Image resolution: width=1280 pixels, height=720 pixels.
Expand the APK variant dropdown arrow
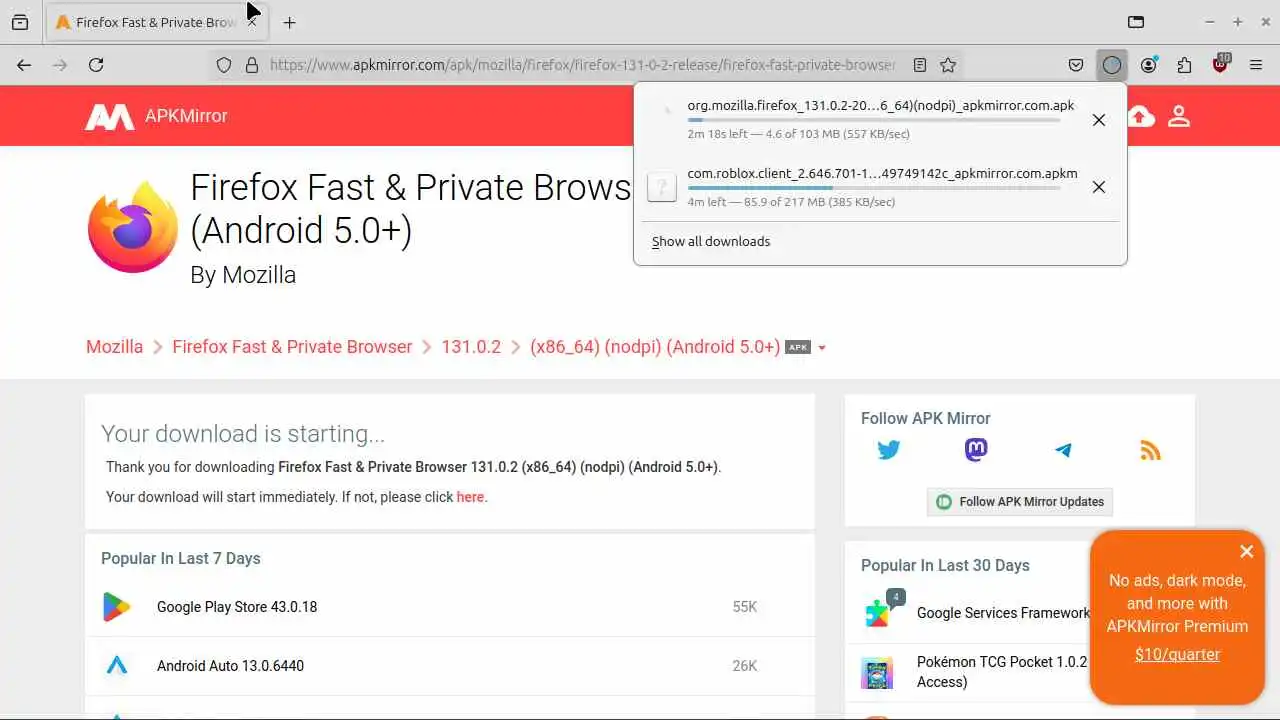pyautogui.click(x=822, y=348)
